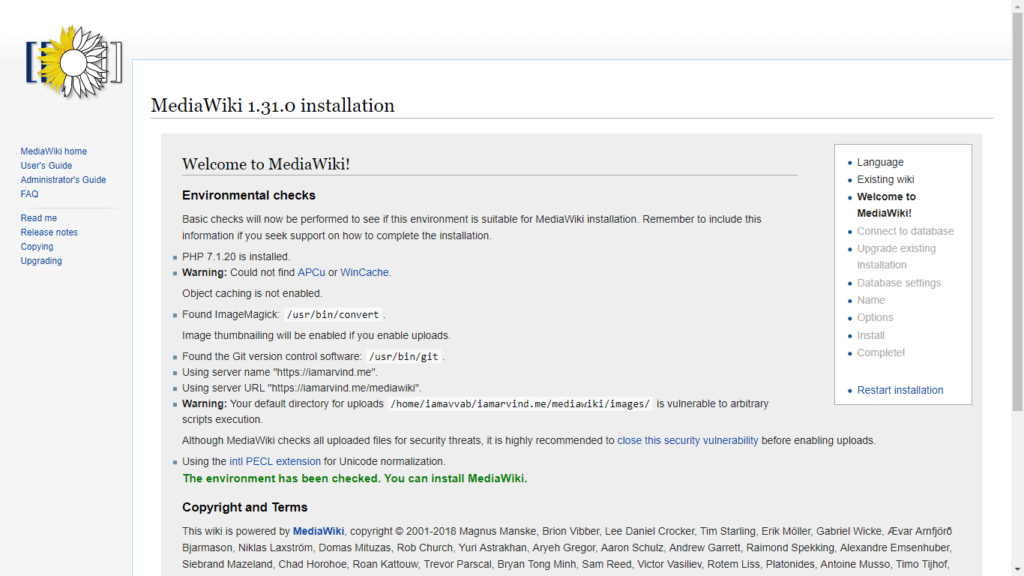This screenshot has width=1024, height=576.
Task: Open the Read me link
Action: [x=39, y=218]
